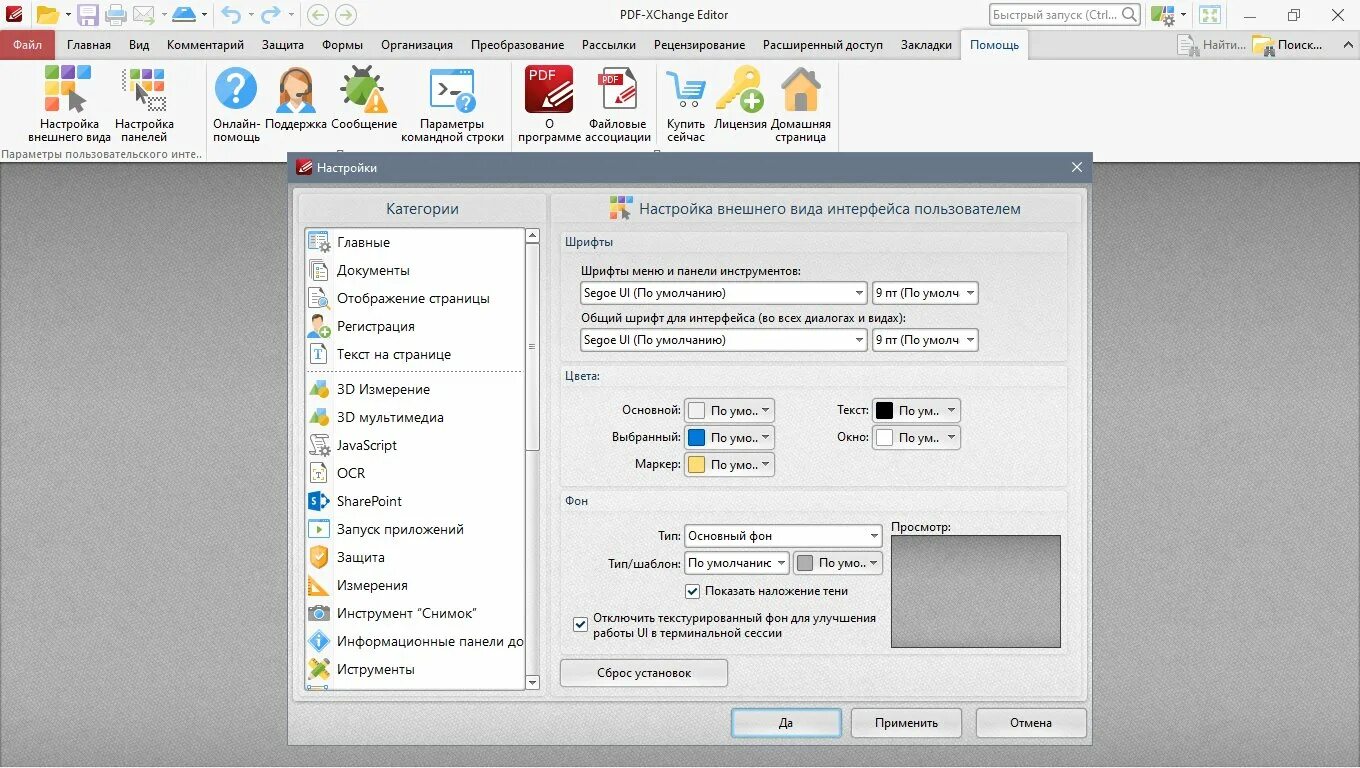1360x768 pixels.
Task: Click the Print icon in quick toolbar
Action: (116, 15)
